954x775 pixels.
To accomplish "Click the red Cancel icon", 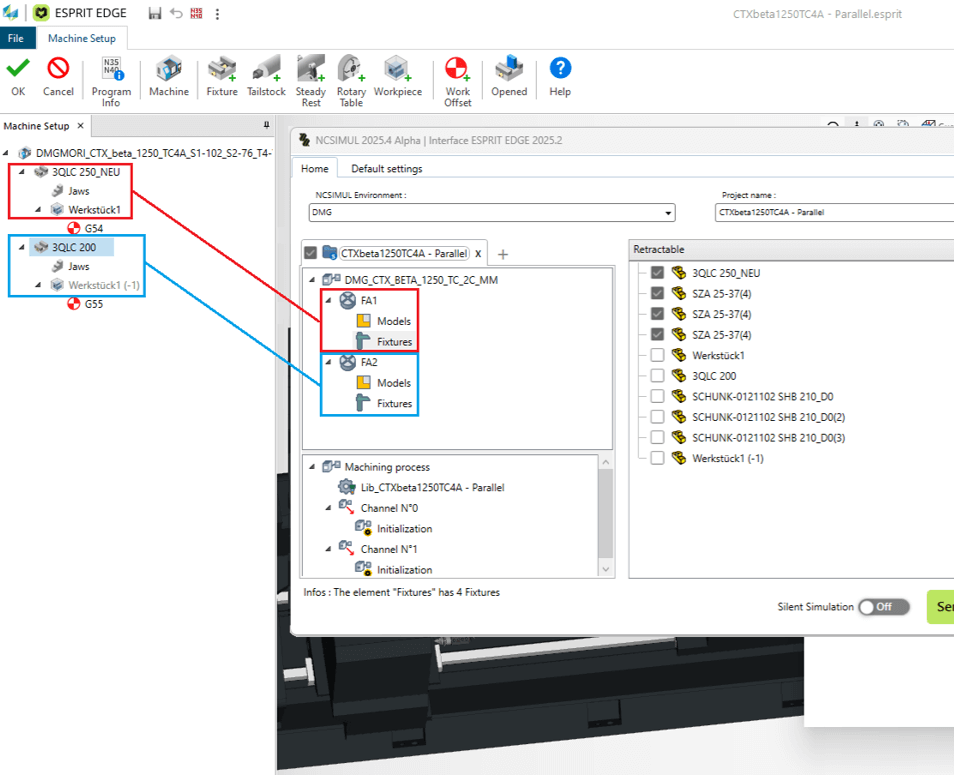I will click(58, 68).
